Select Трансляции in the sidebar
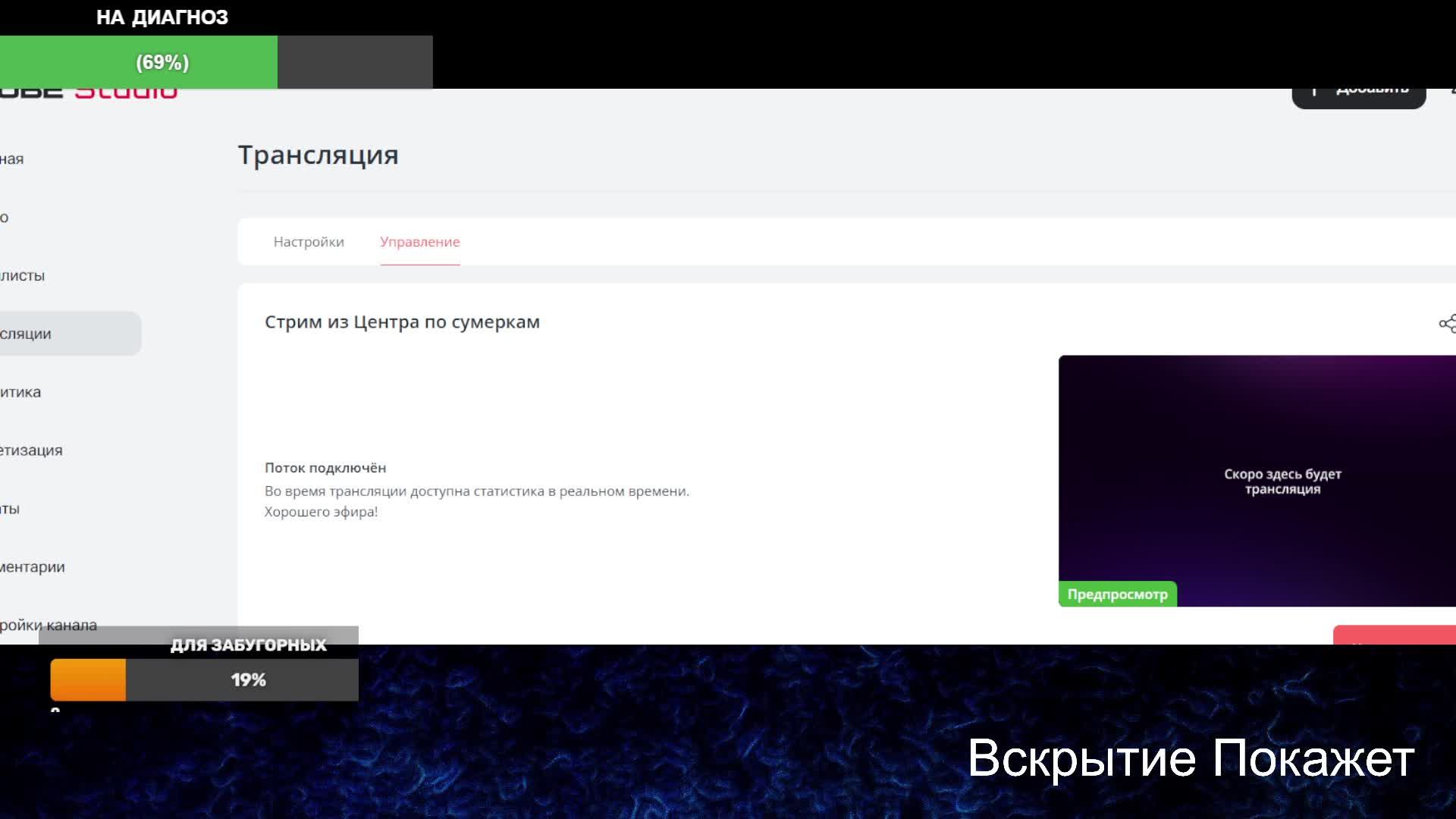This screenshot has height=819, width=1456. 27,334
